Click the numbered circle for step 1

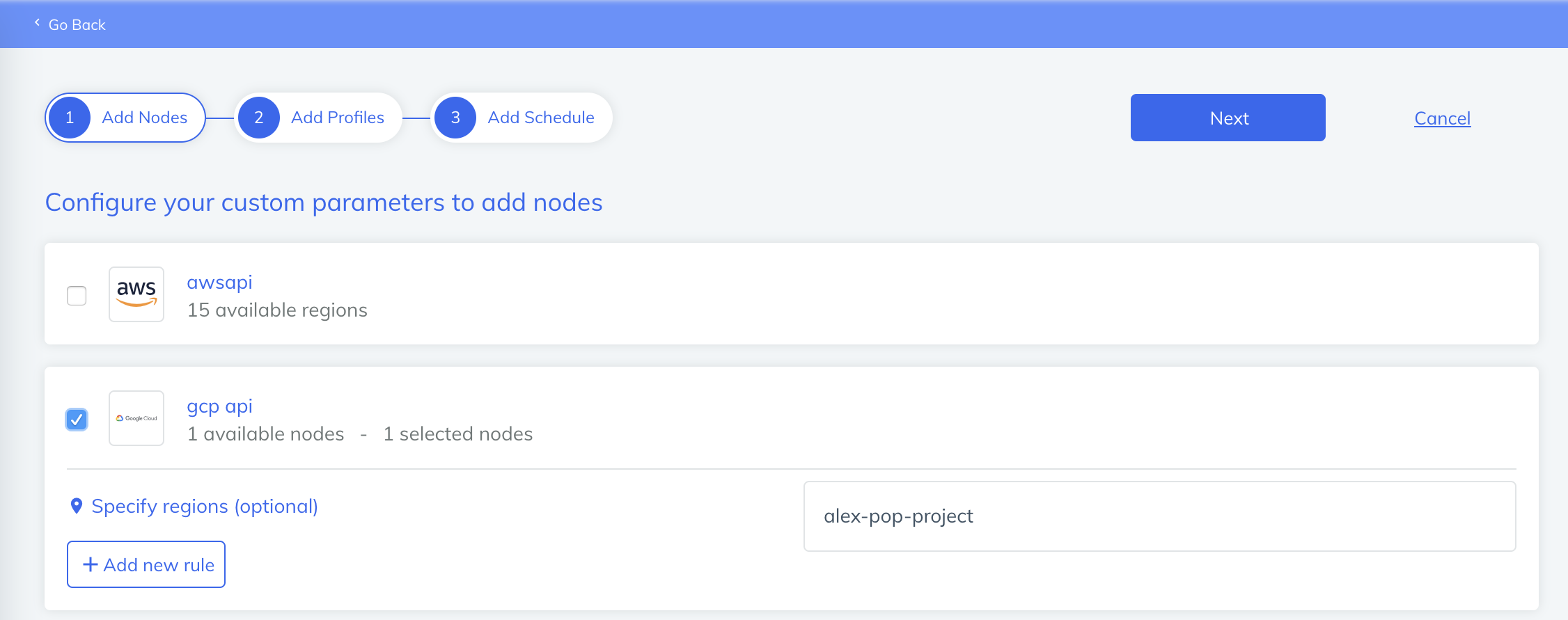tap(69, 117)
